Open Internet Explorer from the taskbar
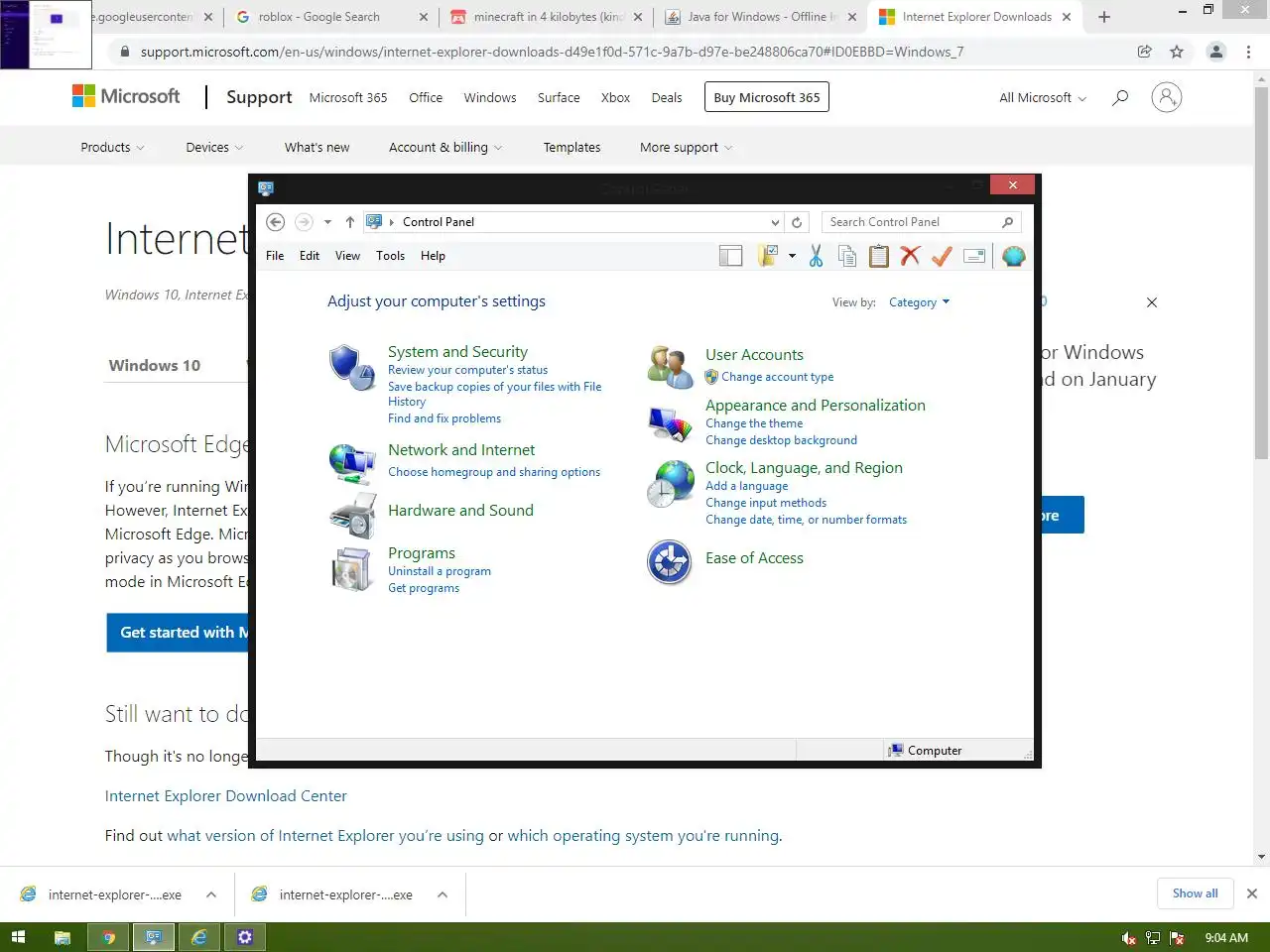The image size is (1270, 952). point(199,937)
